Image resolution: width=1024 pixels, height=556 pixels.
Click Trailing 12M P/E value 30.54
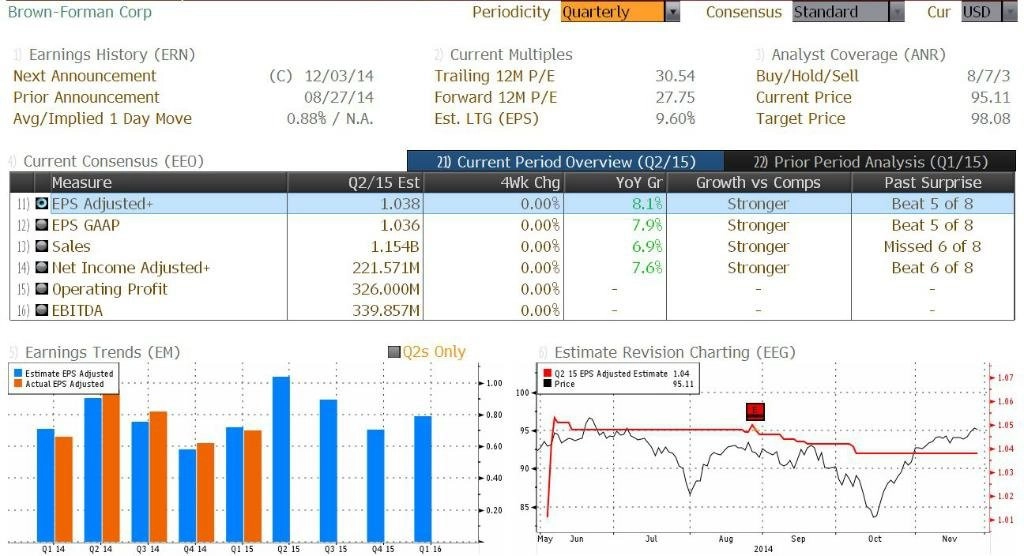(675, 76)
